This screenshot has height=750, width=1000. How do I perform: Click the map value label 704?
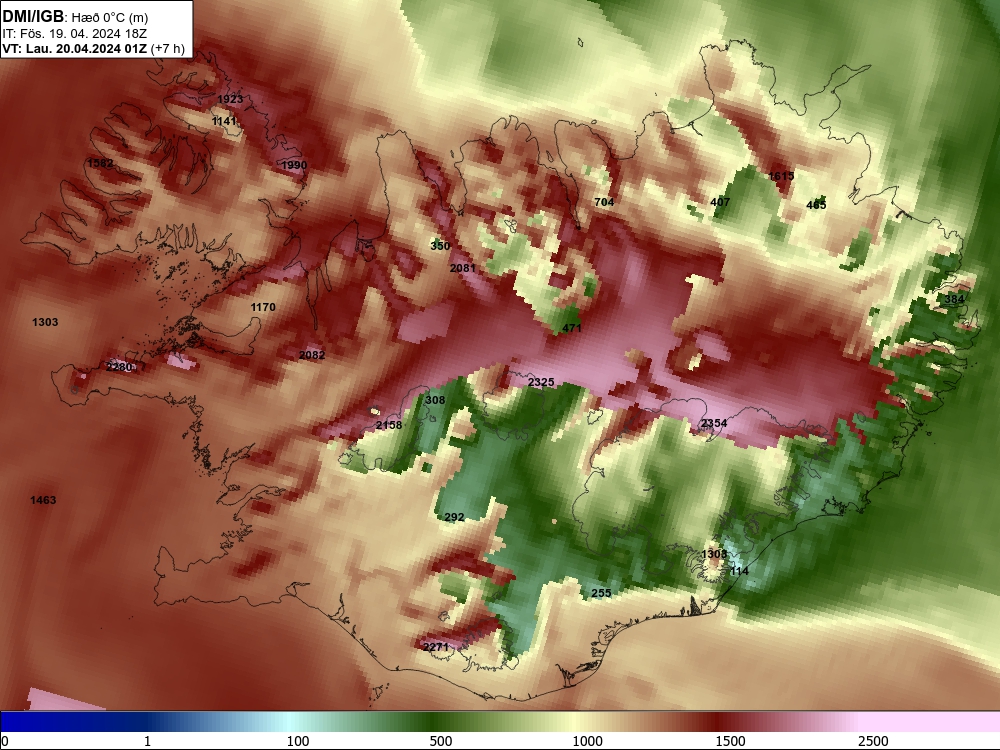pyautogui.click(x=604, y=202)
